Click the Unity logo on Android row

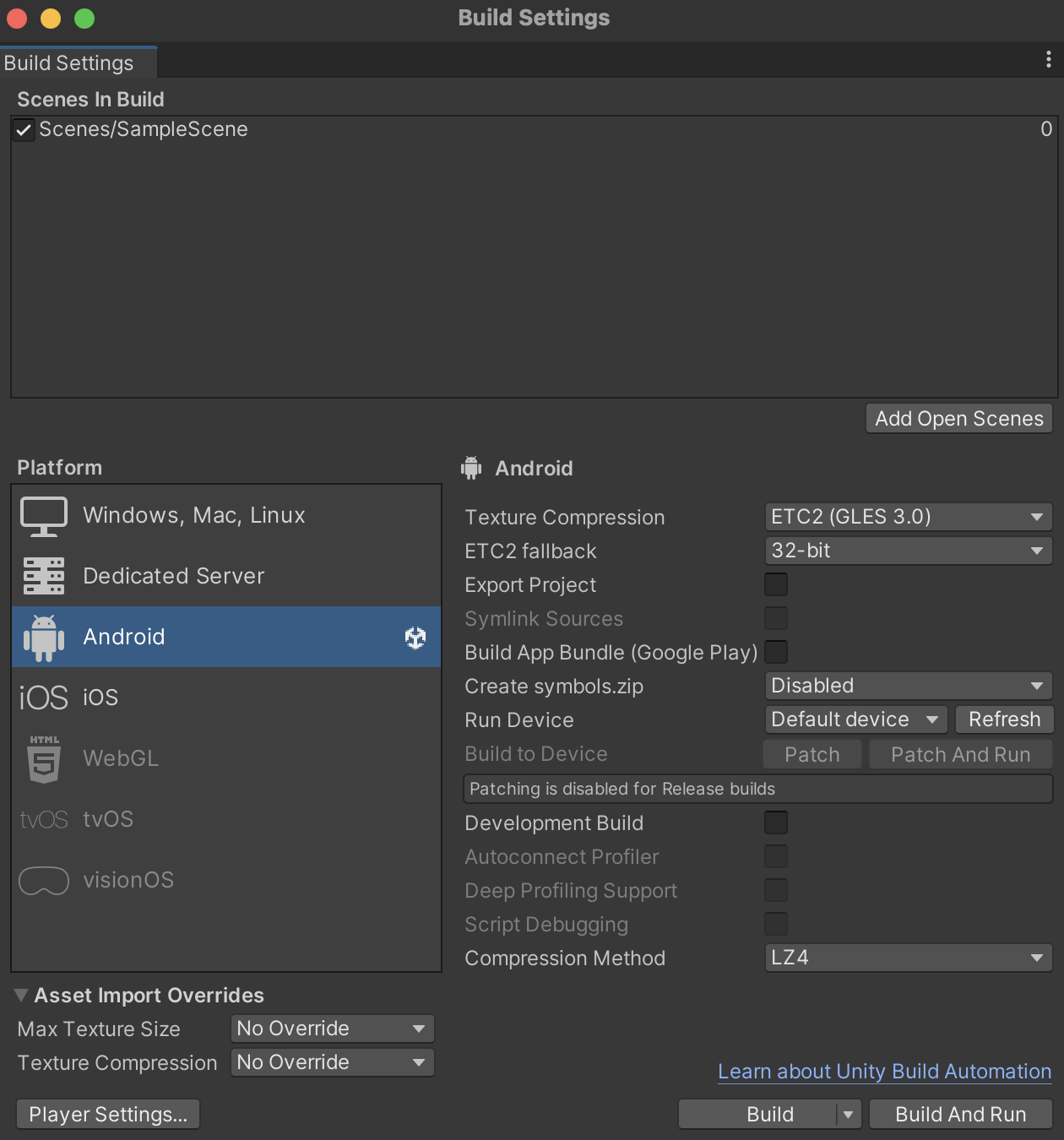[415, 638]
